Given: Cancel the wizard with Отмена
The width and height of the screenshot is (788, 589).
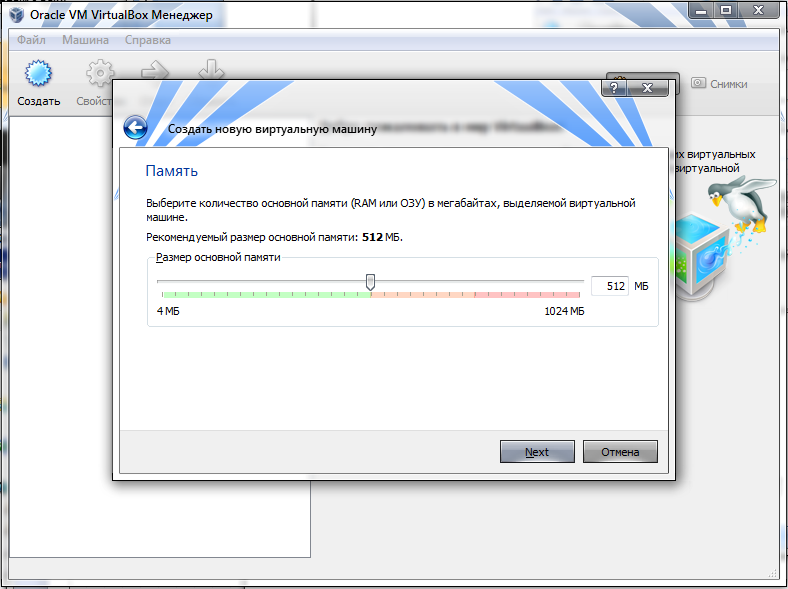Looking at the screenshot, I should (620, 452).
